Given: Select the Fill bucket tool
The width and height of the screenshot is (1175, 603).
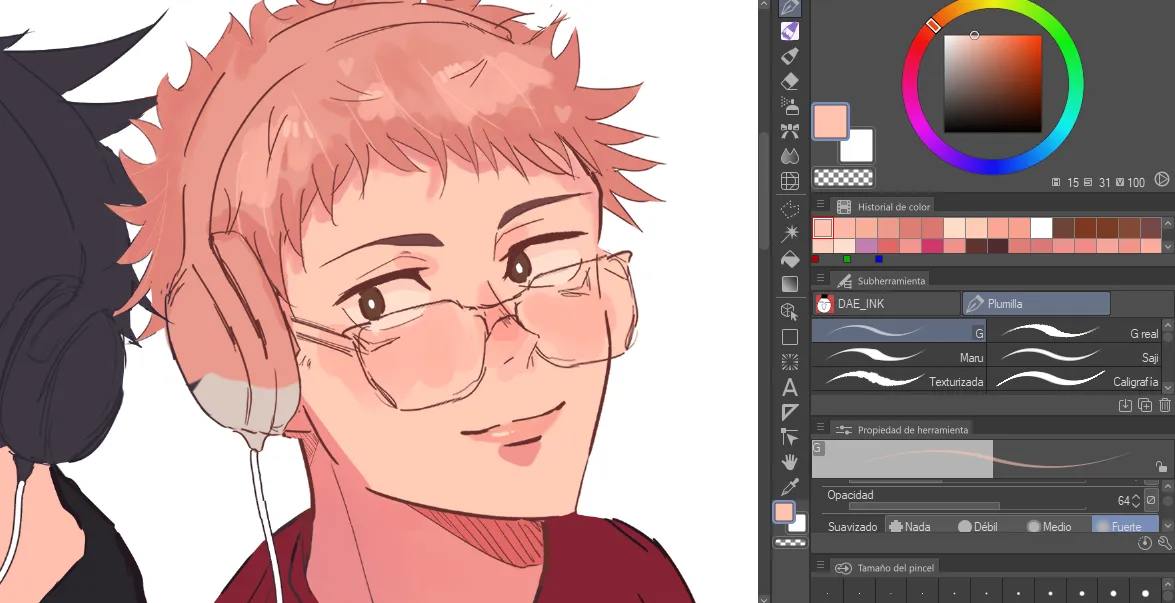Looking at the screenshot, I should (789, 259).
